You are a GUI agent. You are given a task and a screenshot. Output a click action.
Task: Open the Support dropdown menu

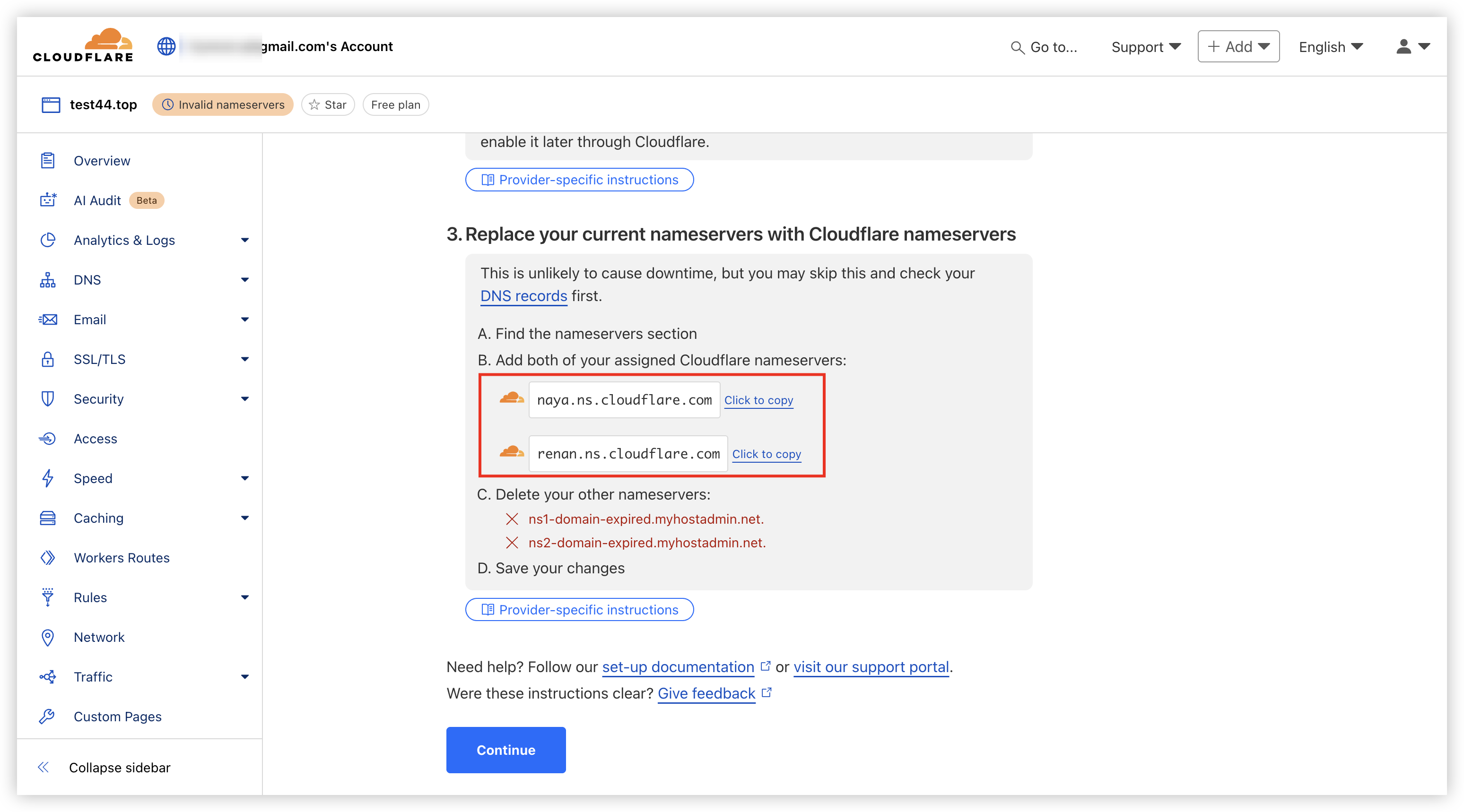[1146, 47]
